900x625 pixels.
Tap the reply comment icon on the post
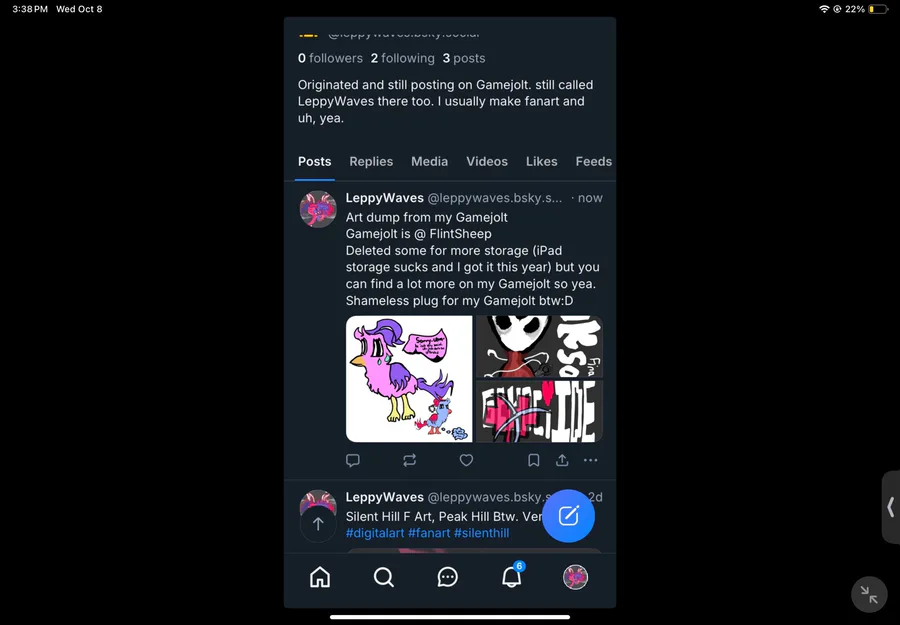(353, 460)
